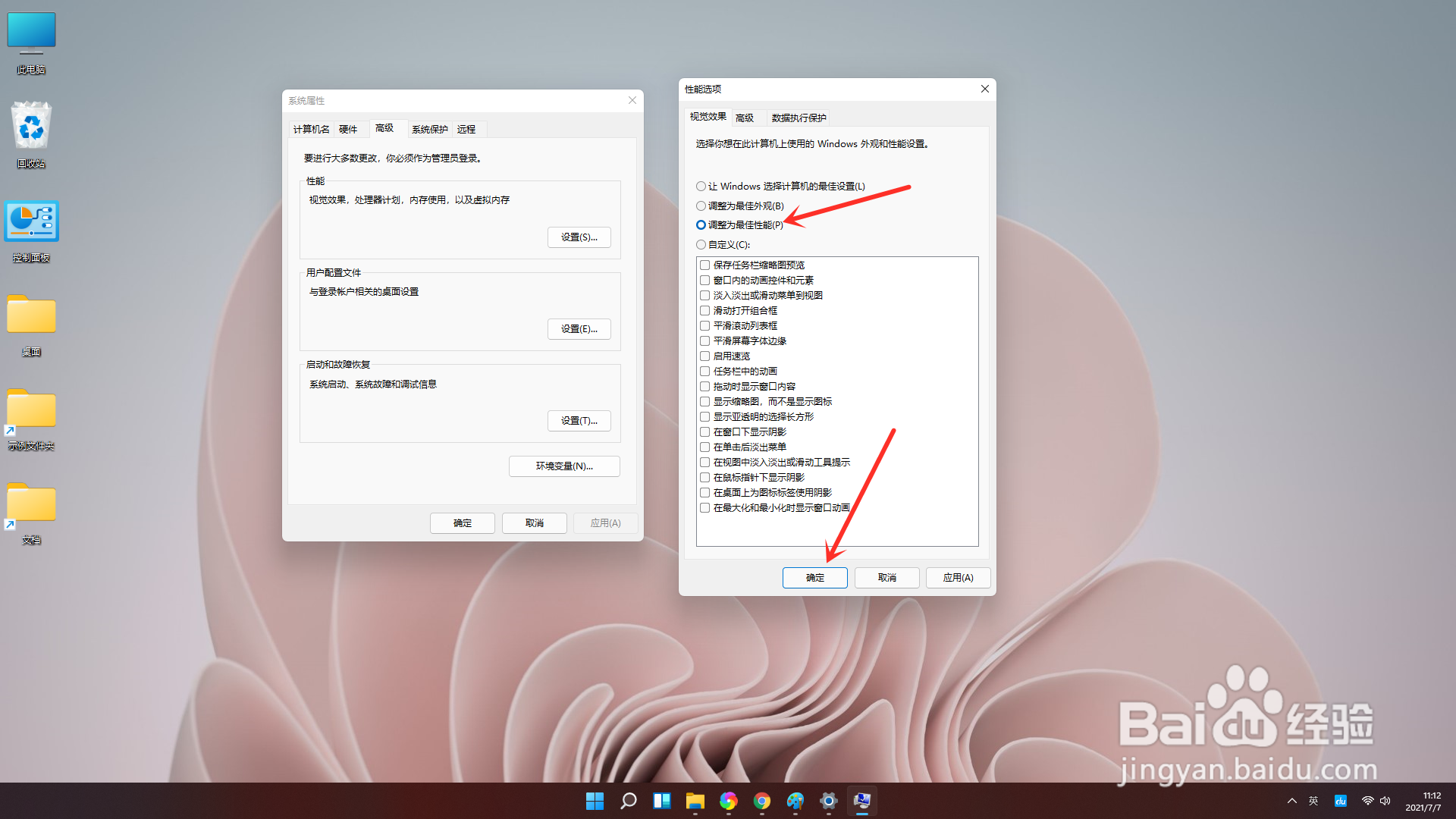
Task: Open the 此电脑 desktop icon
Action: 31,42
